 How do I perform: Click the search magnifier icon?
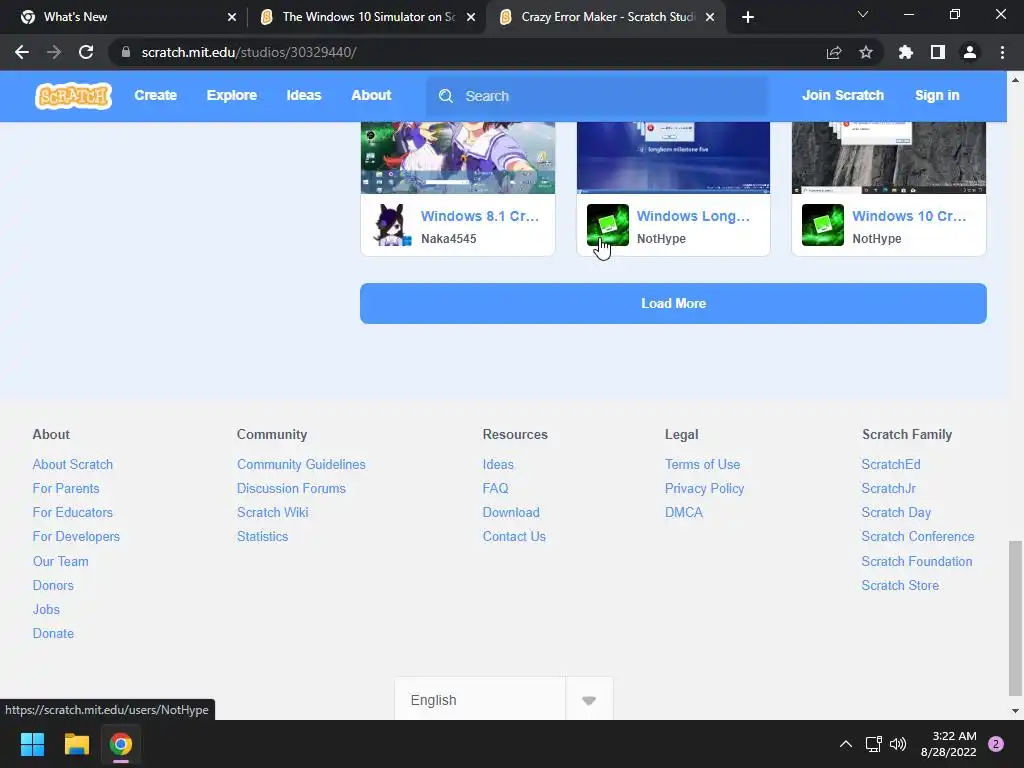[x=446, y=96]
